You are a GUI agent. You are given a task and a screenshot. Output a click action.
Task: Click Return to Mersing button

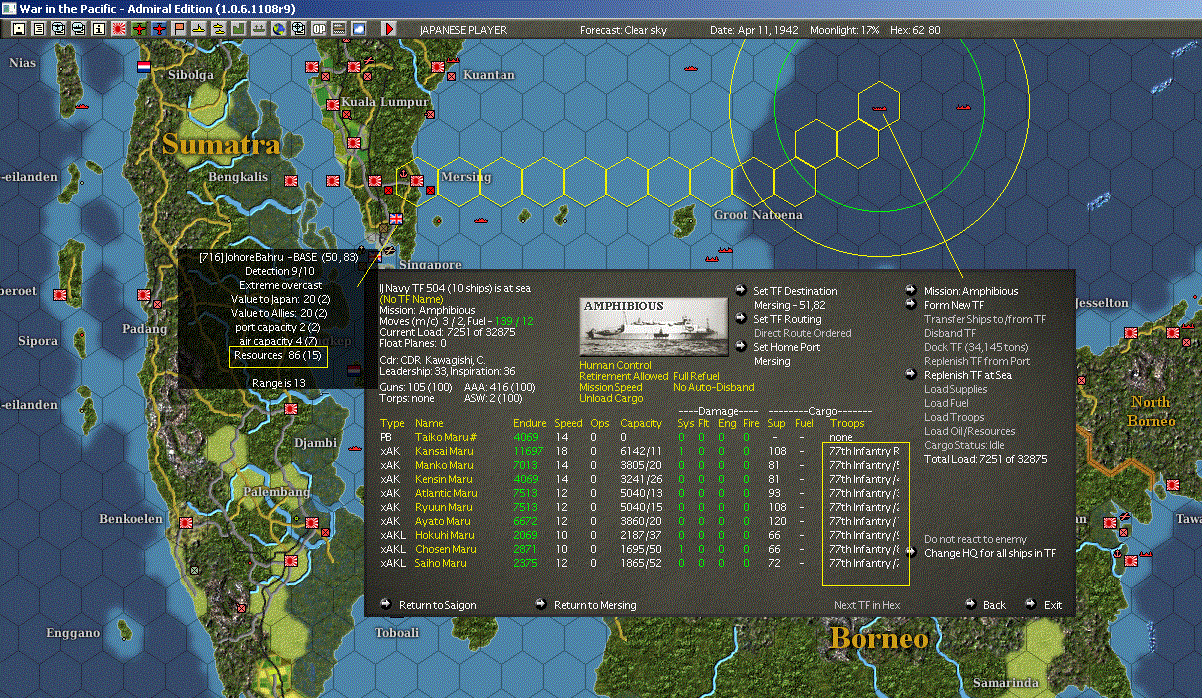595,605
